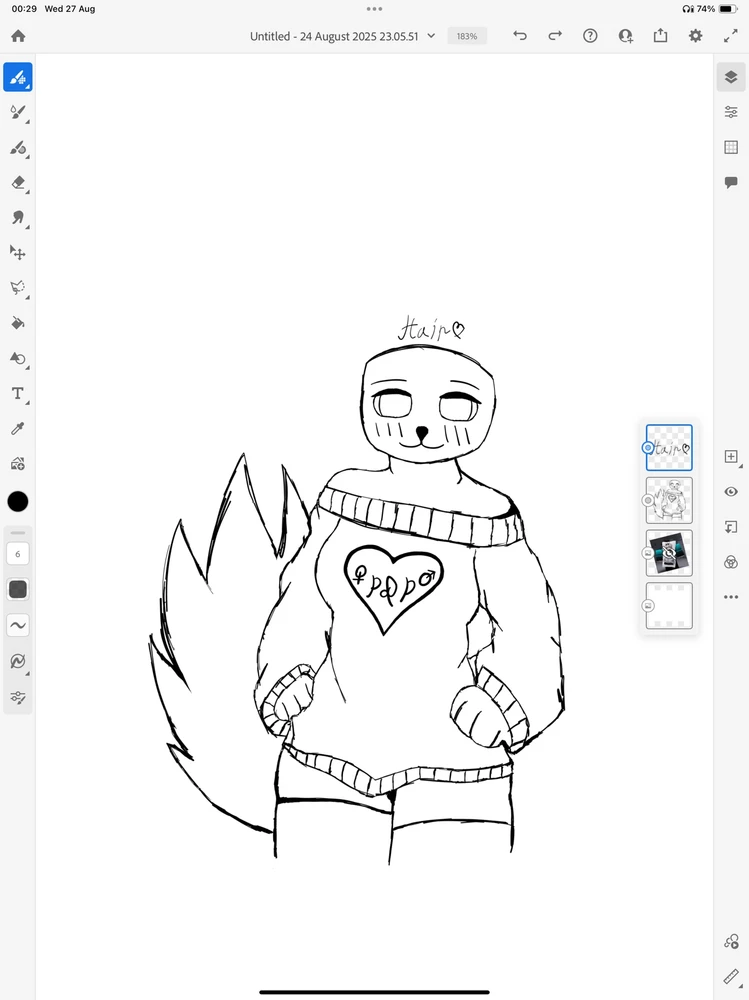This screenshot has width=749, height=1000.
Task: Select the Hair text layer thumbnail
Action: (x=669, y=448)
